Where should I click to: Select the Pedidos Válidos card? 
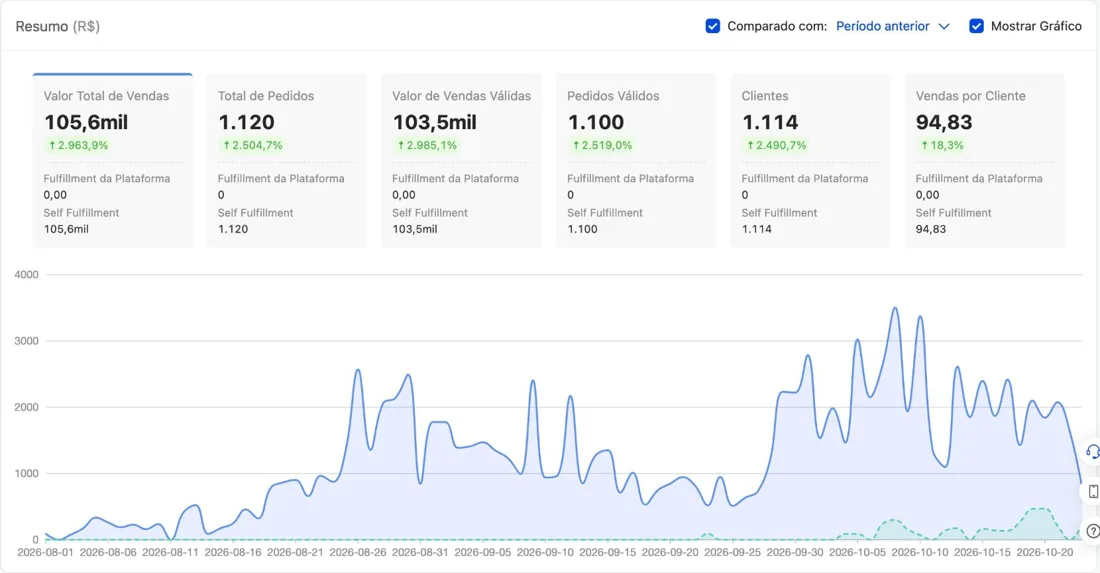[x=636, y=161]
